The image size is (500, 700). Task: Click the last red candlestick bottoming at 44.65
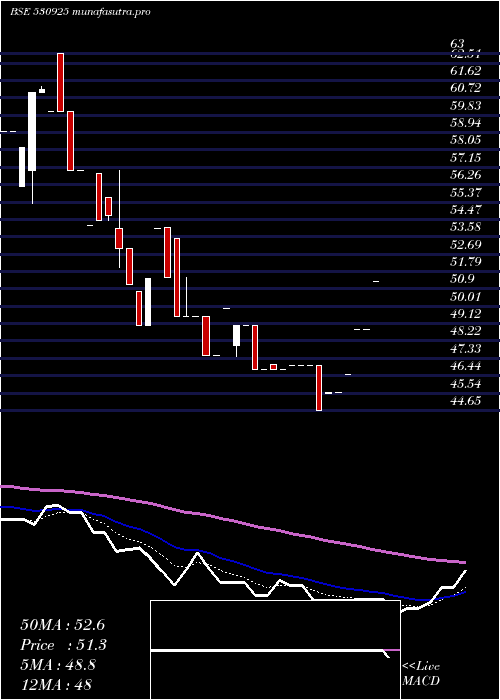tap(319, 388)
